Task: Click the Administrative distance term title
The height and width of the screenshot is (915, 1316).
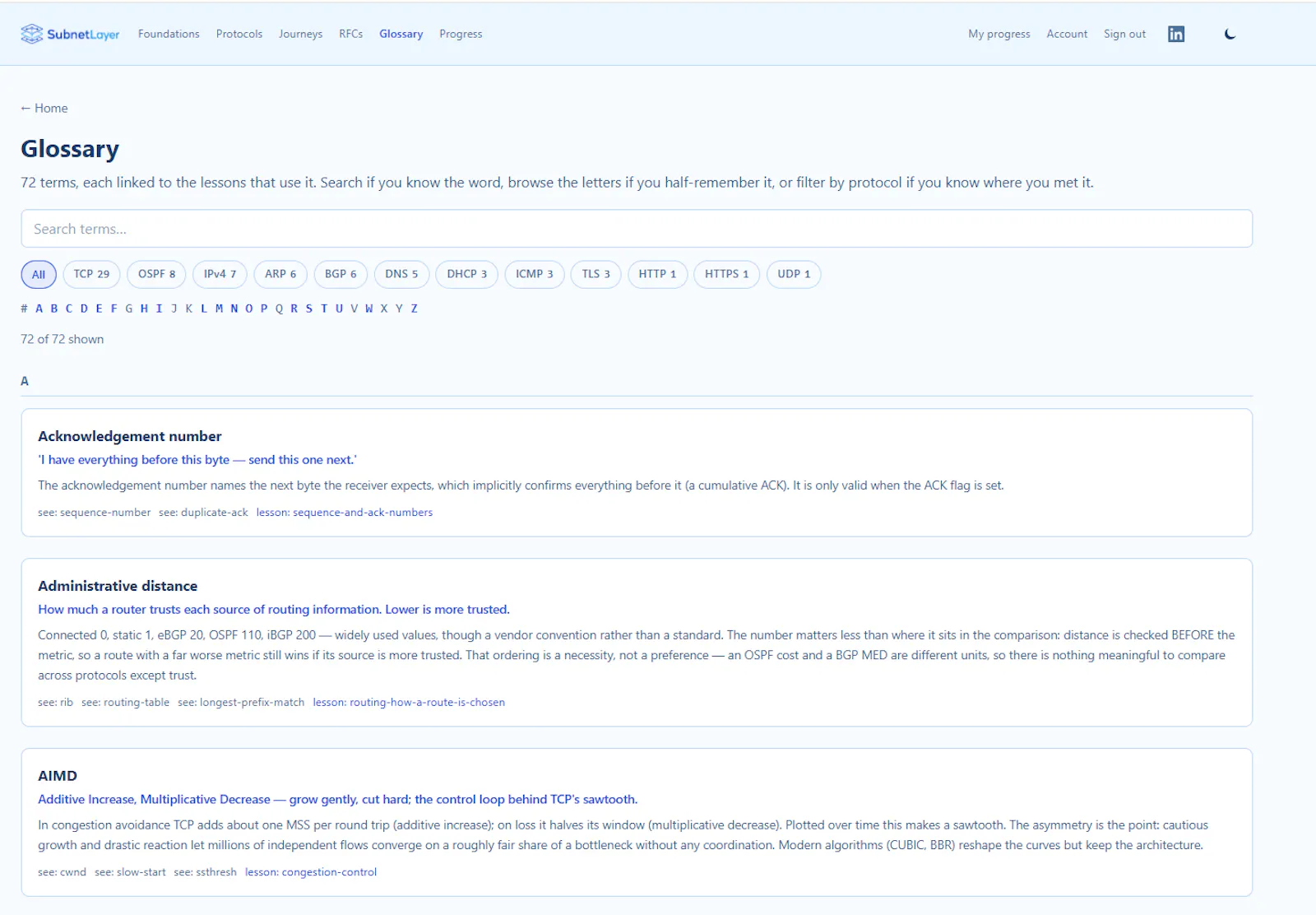Action: coord(118,586)
